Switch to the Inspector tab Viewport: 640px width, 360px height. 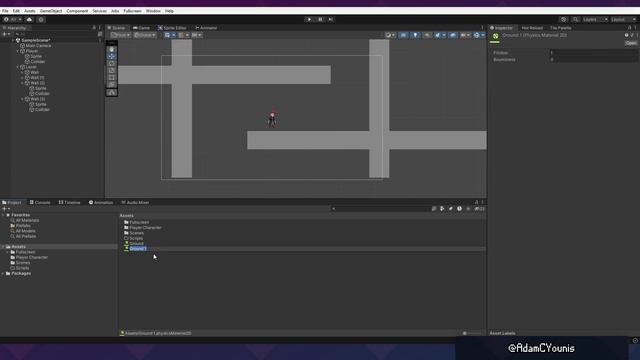(x=501, y=28)
